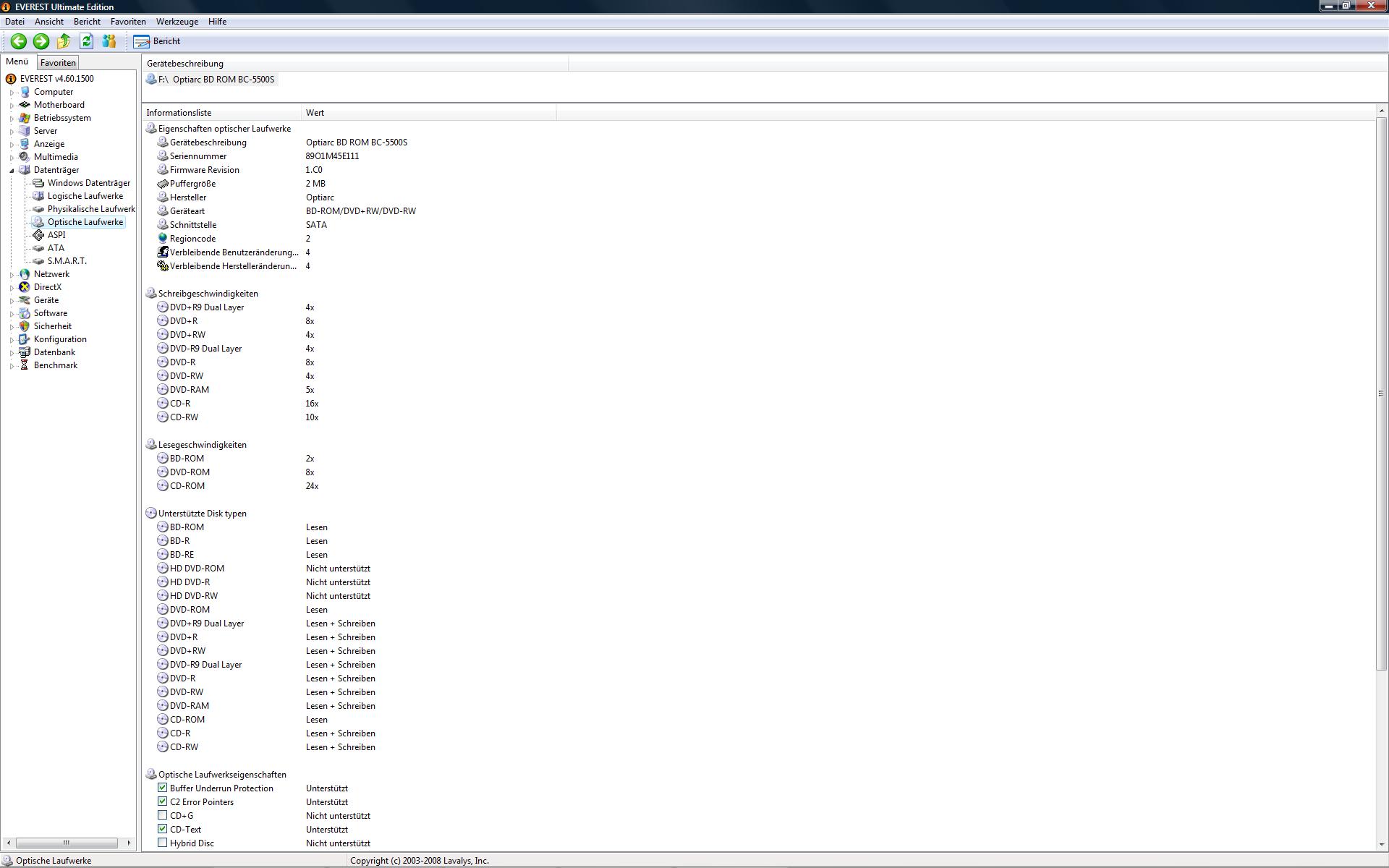Click the Bericht report toolbar button

(157, 41)
